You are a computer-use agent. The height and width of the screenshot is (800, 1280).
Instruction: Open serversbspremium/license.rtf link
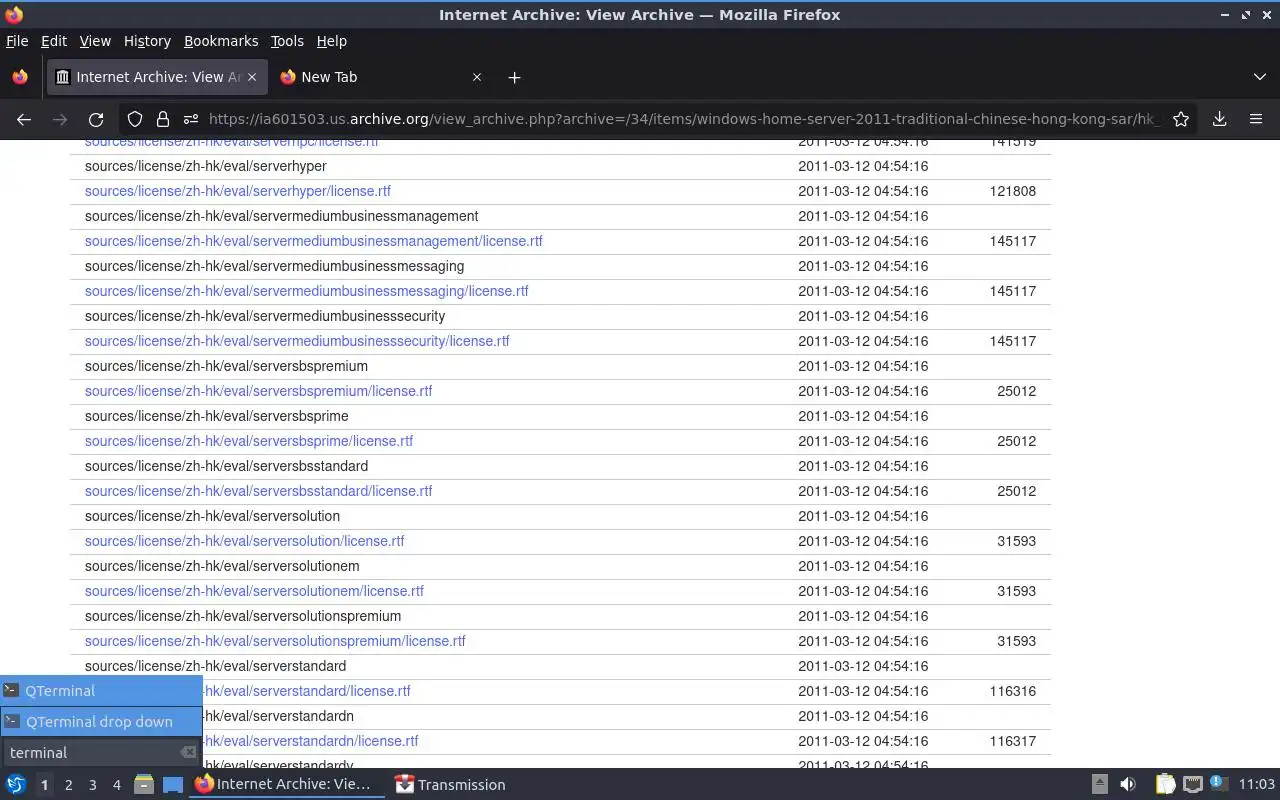point(259,391)
